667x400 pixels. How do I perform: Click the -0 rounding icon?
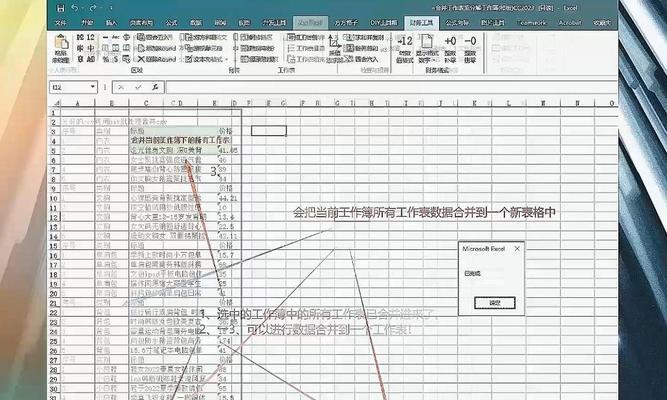coord(470,41)
